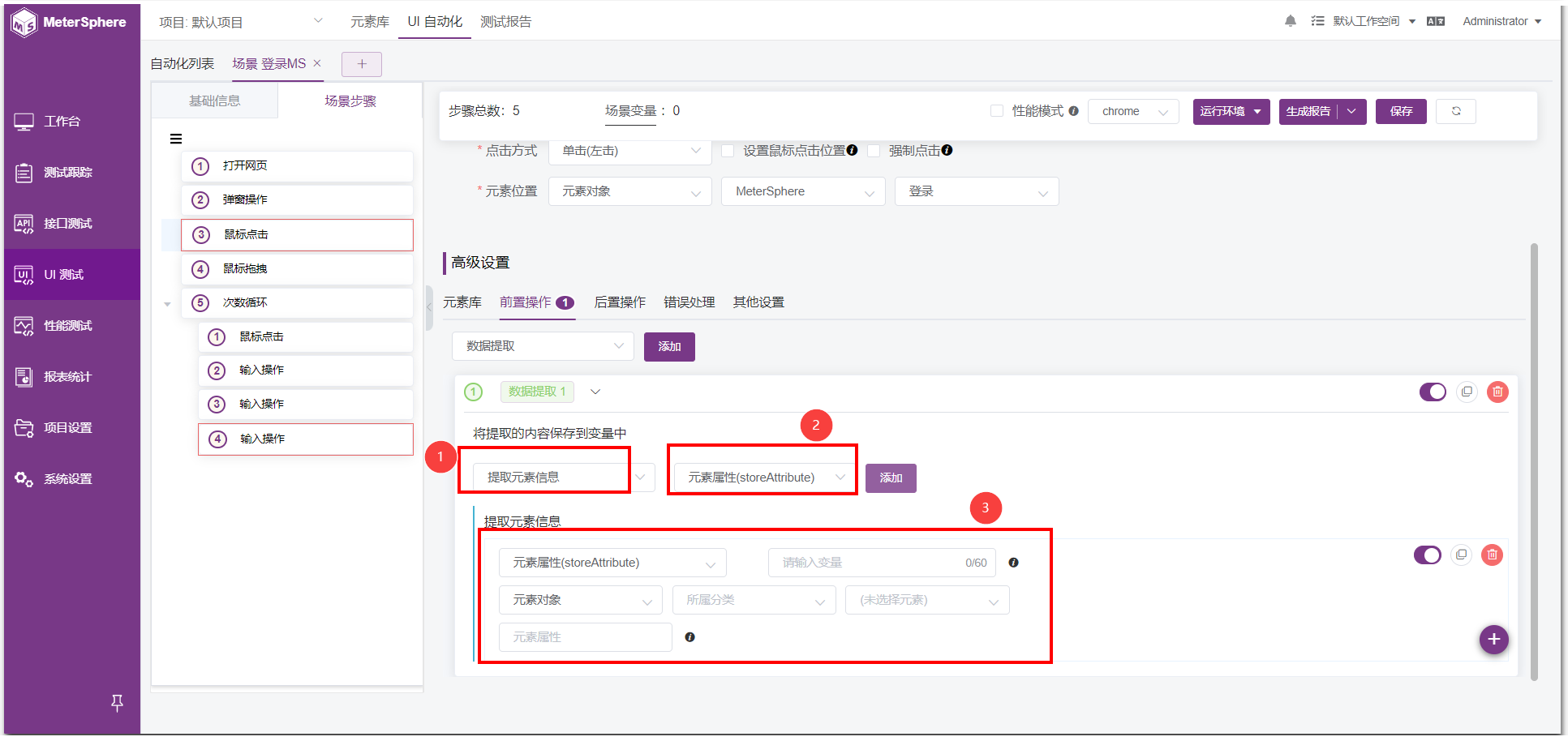The height and width of the screenshot is (741, 1568).
Task: Toggle the 提取元素信息 row switch
Action: tap(1427, 555)
